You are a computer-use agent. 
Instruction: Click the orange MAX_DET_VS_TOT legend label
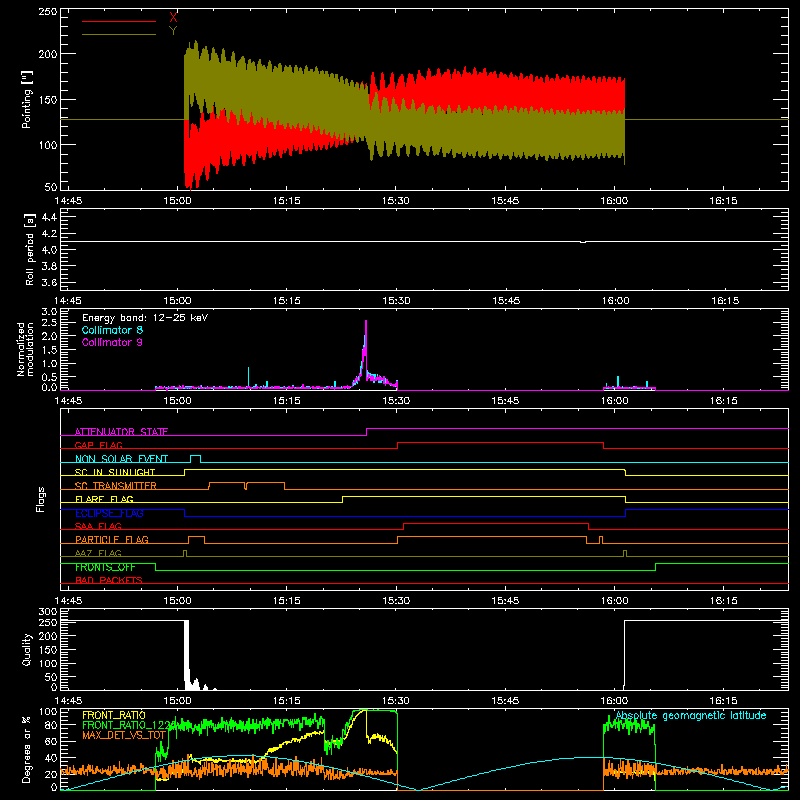[124, 735]
